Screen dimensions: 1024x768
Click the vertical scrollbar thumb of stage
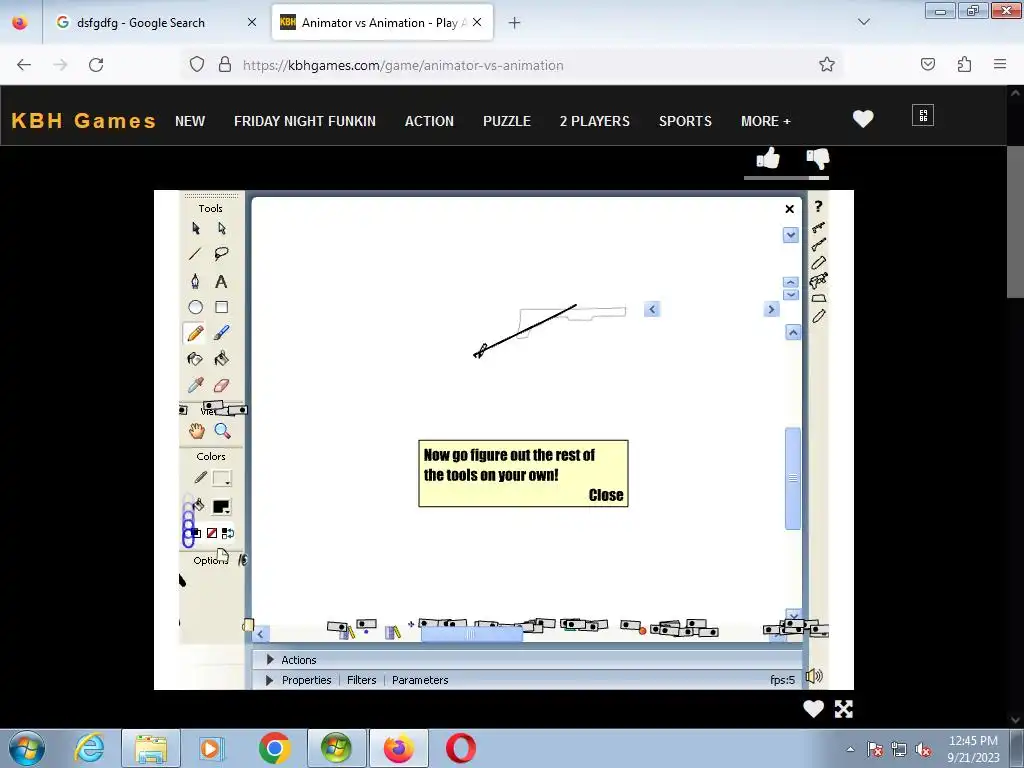click(793, 478)
